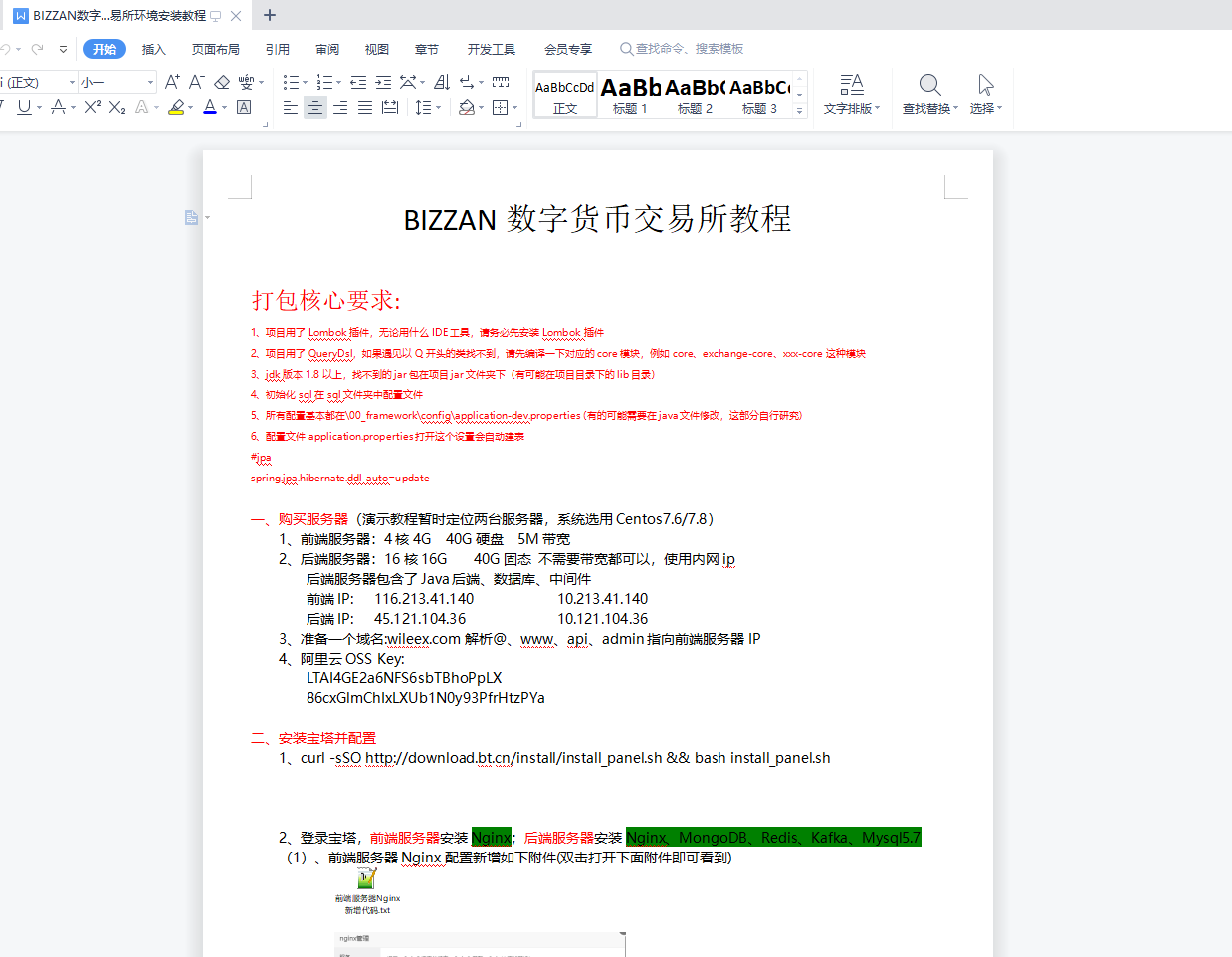1232x957 pixels.
Task: Toggle underline formatting
Action: [24, 107]
